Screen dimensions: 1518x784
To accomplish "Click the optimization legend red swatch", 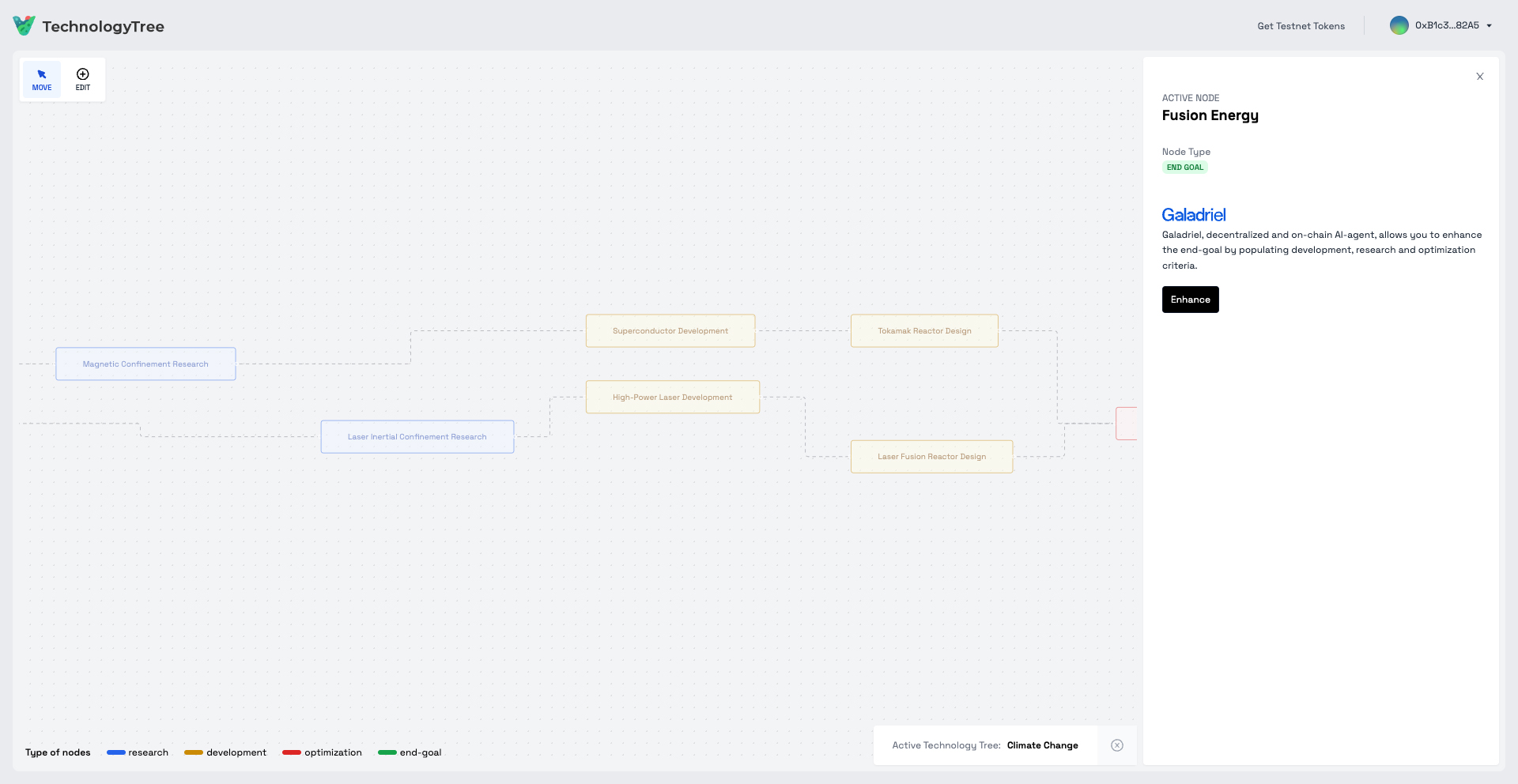I will (x=292, y=752).
